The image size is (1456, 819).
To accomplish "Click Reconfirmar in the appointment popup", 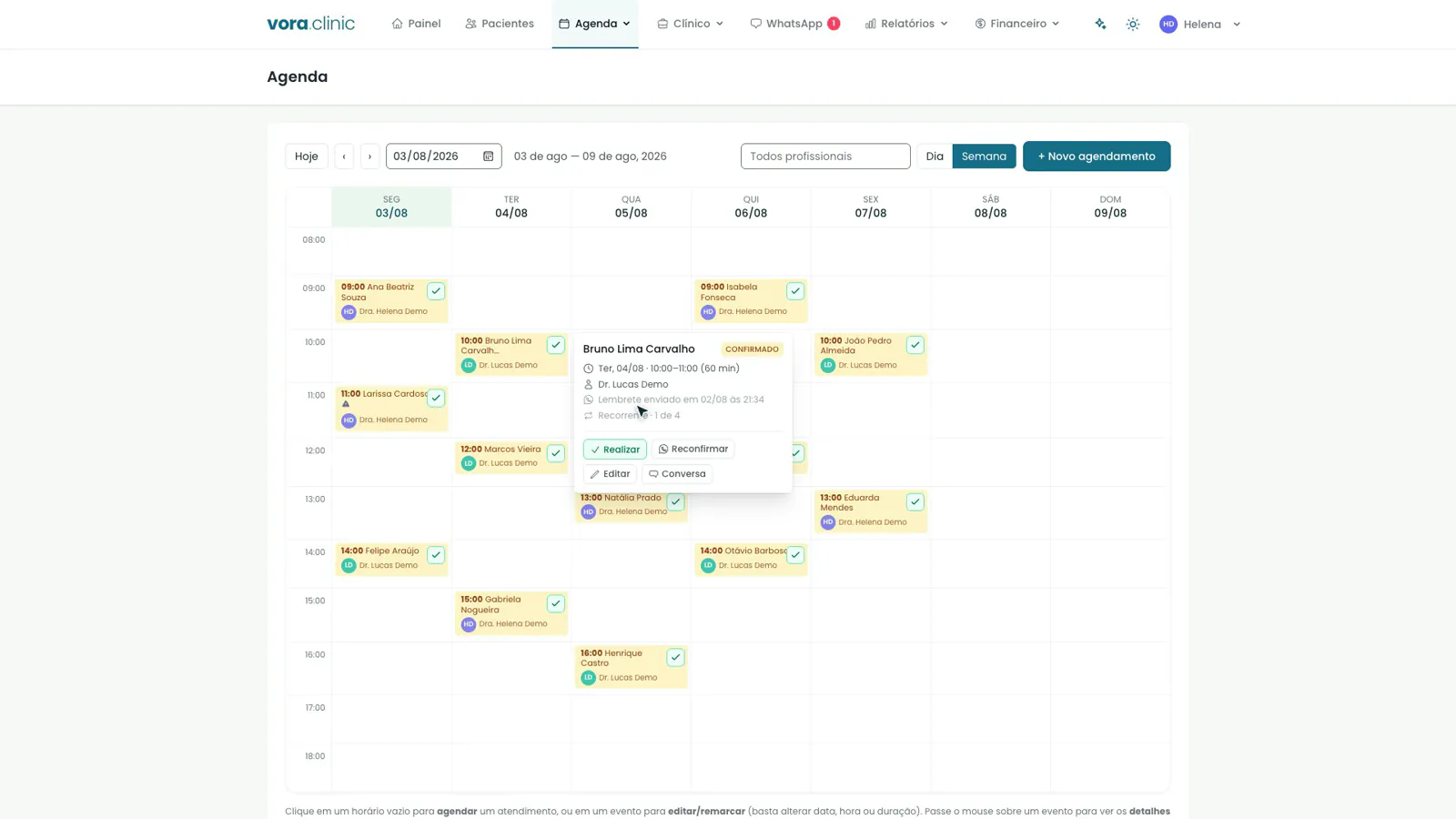I will click(x=693, y=450).
